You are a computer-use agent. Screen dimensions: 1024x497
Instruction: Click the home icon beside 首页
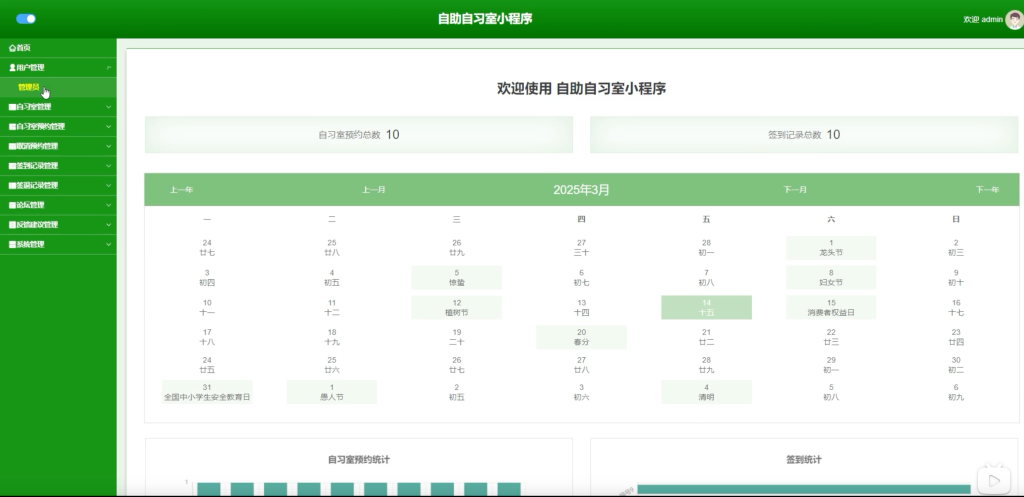[12, 48]
